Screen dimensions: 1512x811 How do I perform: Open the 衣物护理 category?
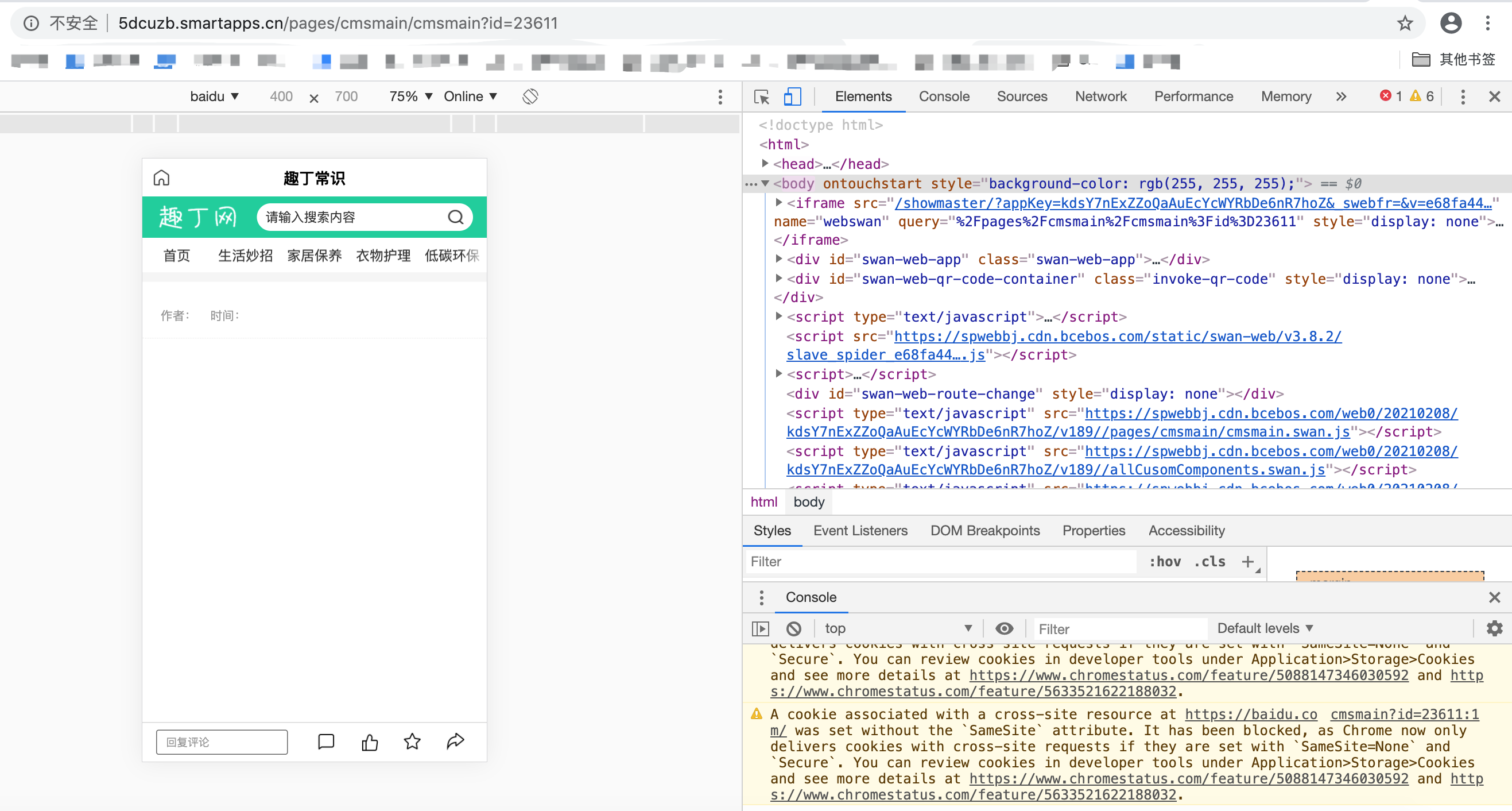(383, 256)
